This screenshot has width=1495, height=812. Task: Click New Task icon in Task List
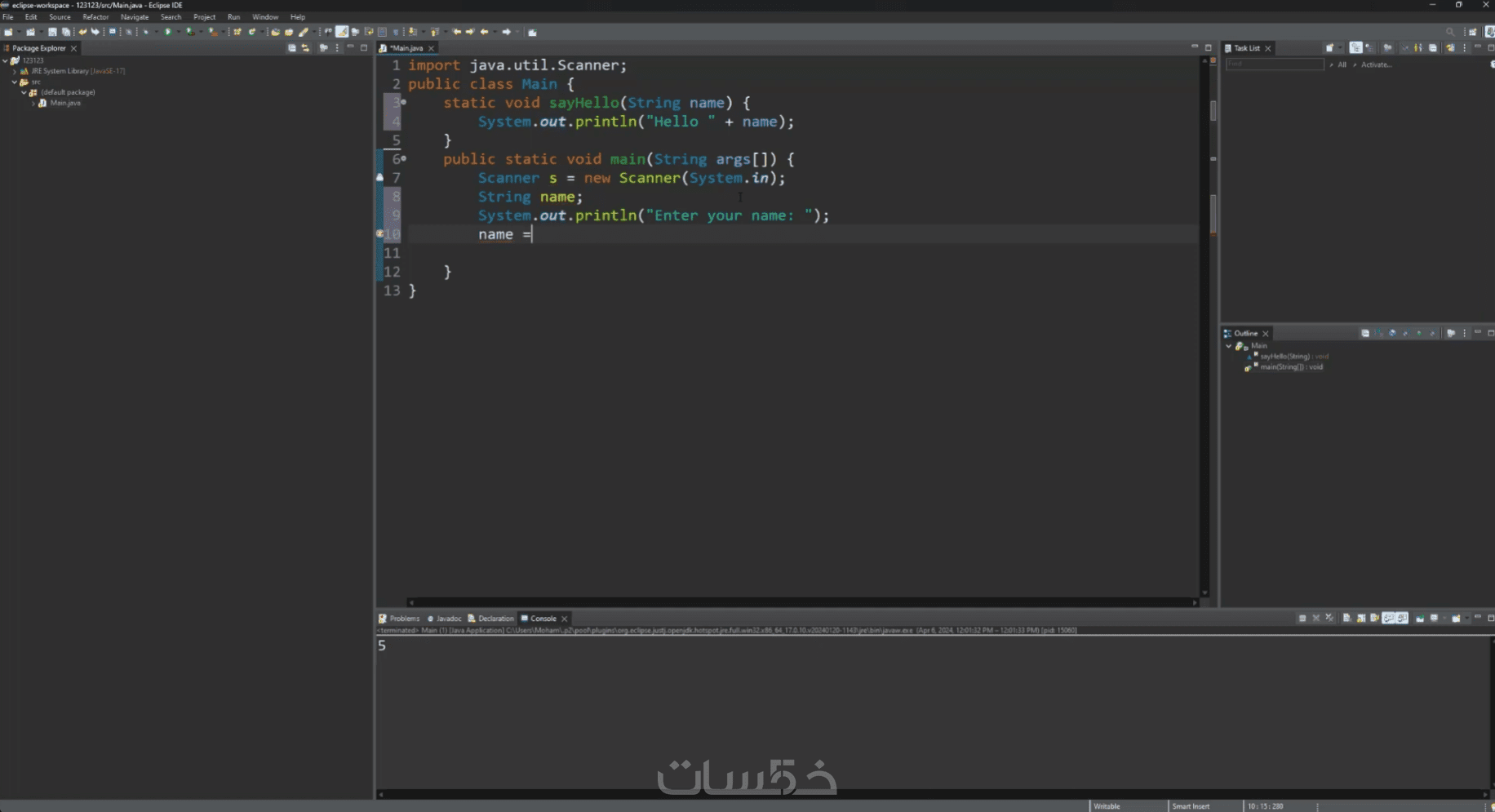click(x=1329, y=48)
